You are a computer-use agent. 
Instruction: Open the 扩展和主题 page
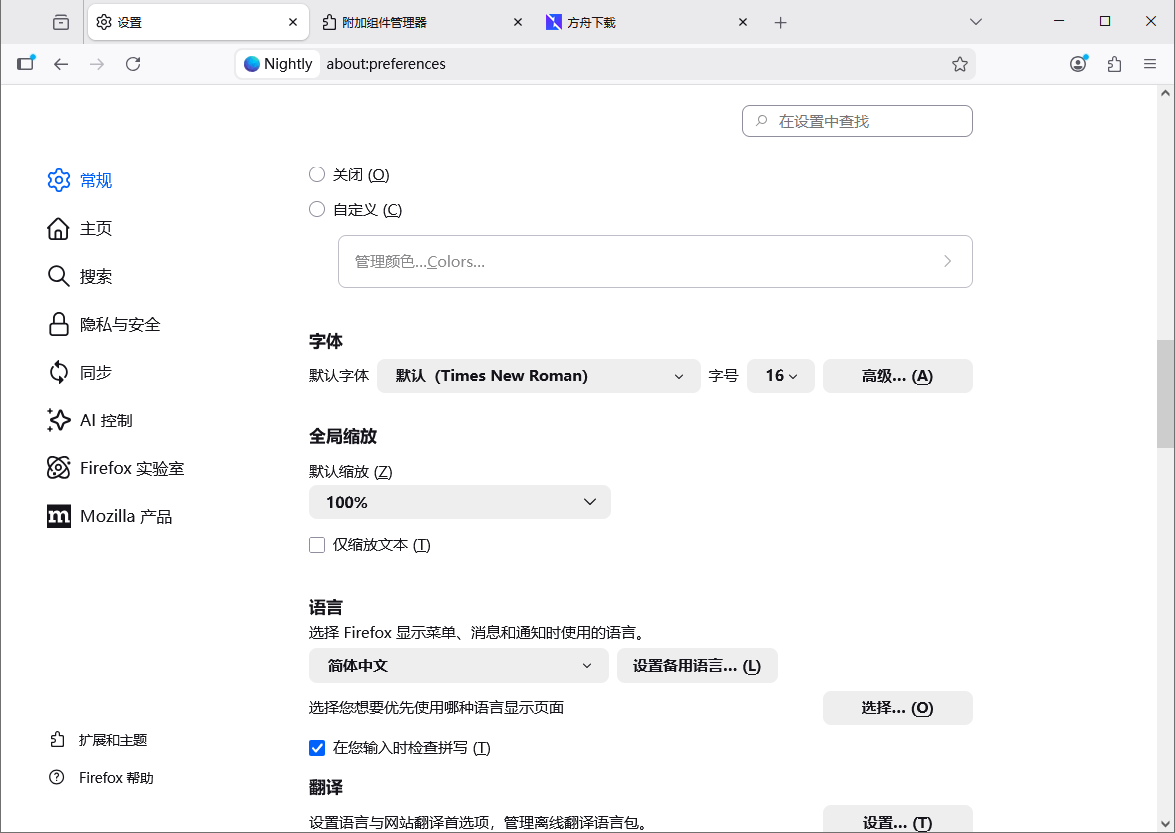tap(113, 740)
